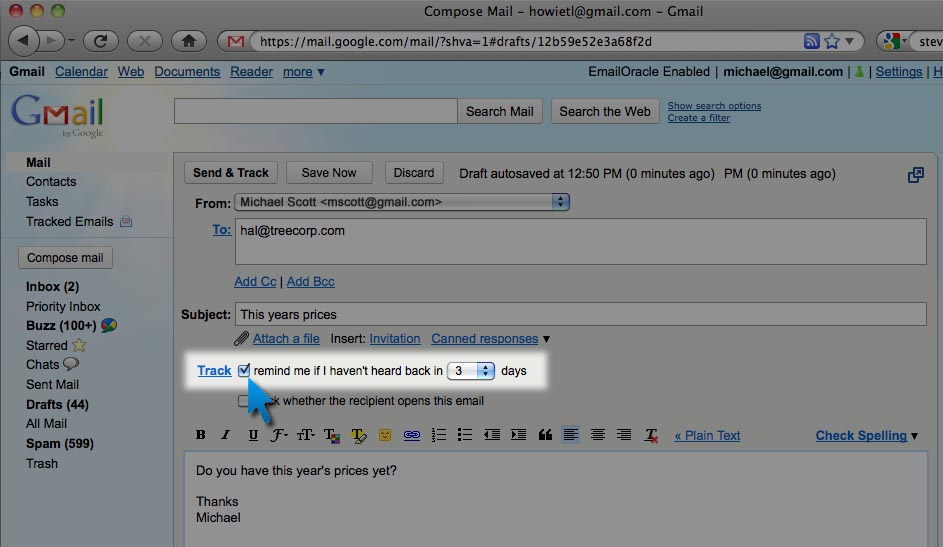Open the pop-out compose window icon
The width and height of the screenshot is (943, 547).
click(x=915, y=174)
